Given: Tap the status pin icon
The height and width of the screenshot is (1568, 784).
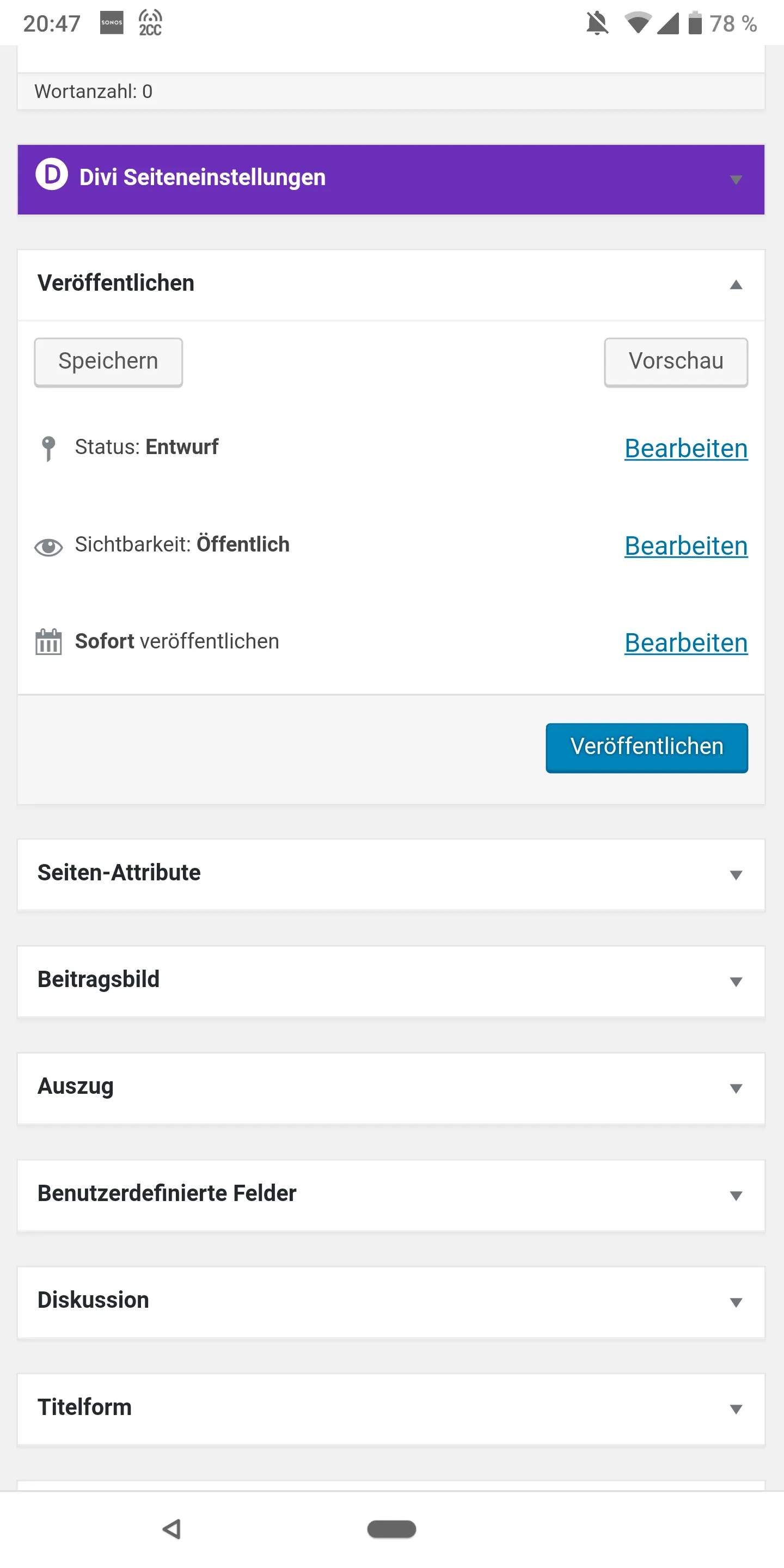Looking at the screenshot, I should [48, 449].
